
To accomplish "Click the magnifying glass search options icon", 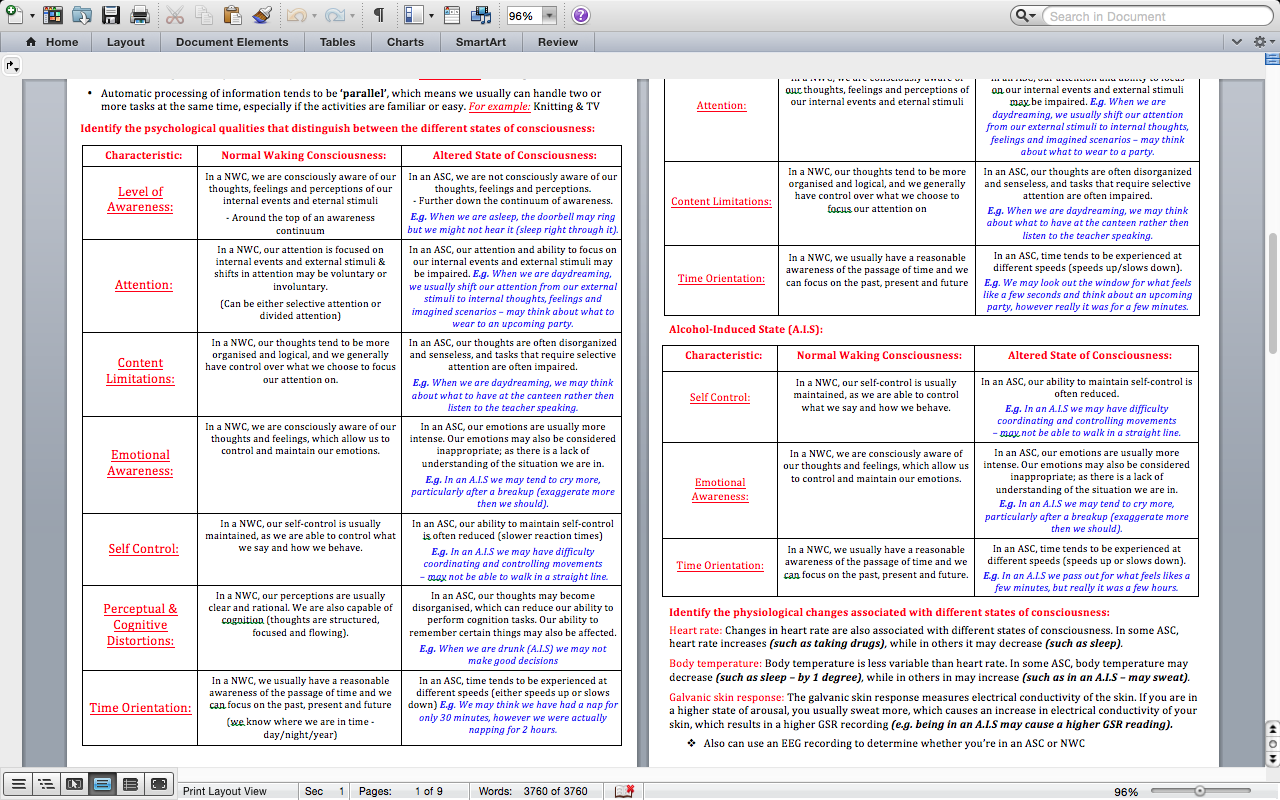I will click(1026, 16).
